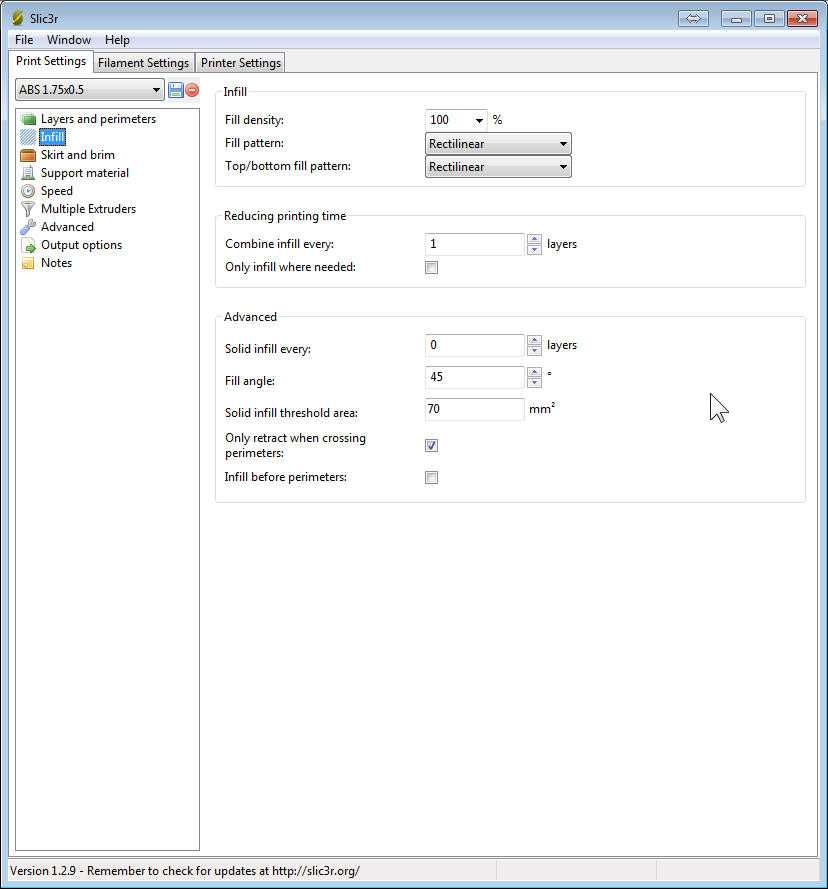828x889 pixels.
Task: Click the Notes icon
Action: [x=28, y=263]
